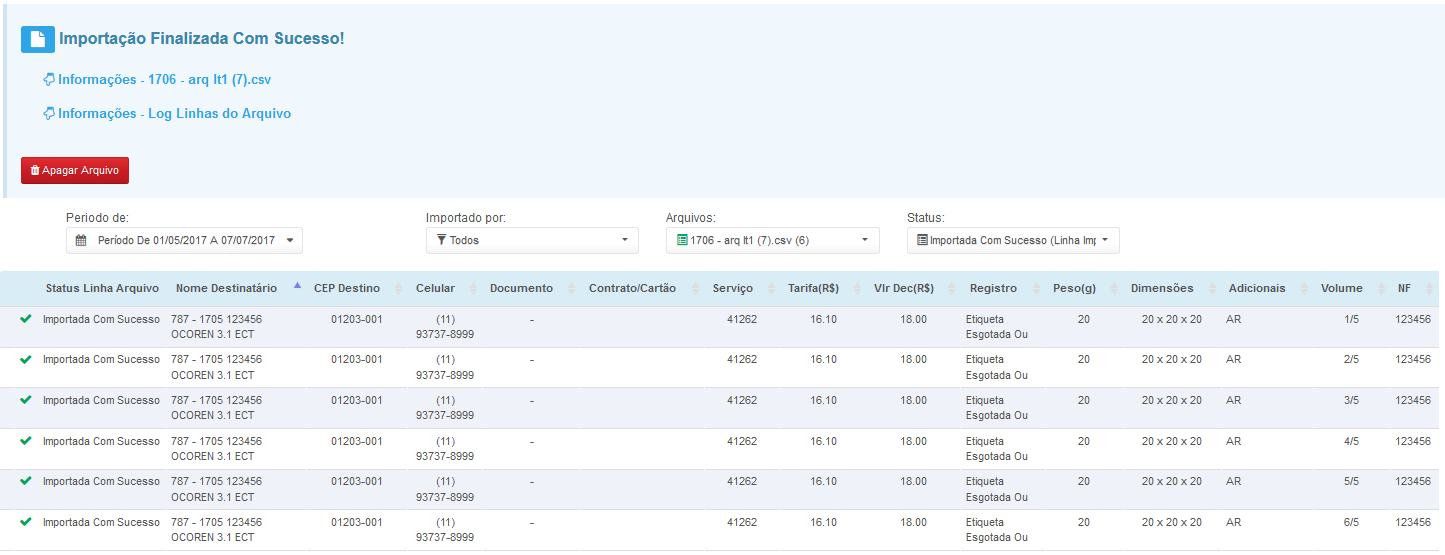Screen dimensions: 1445x555
Task: Select the table row with volume 3/5
Action: pos(722,408)
